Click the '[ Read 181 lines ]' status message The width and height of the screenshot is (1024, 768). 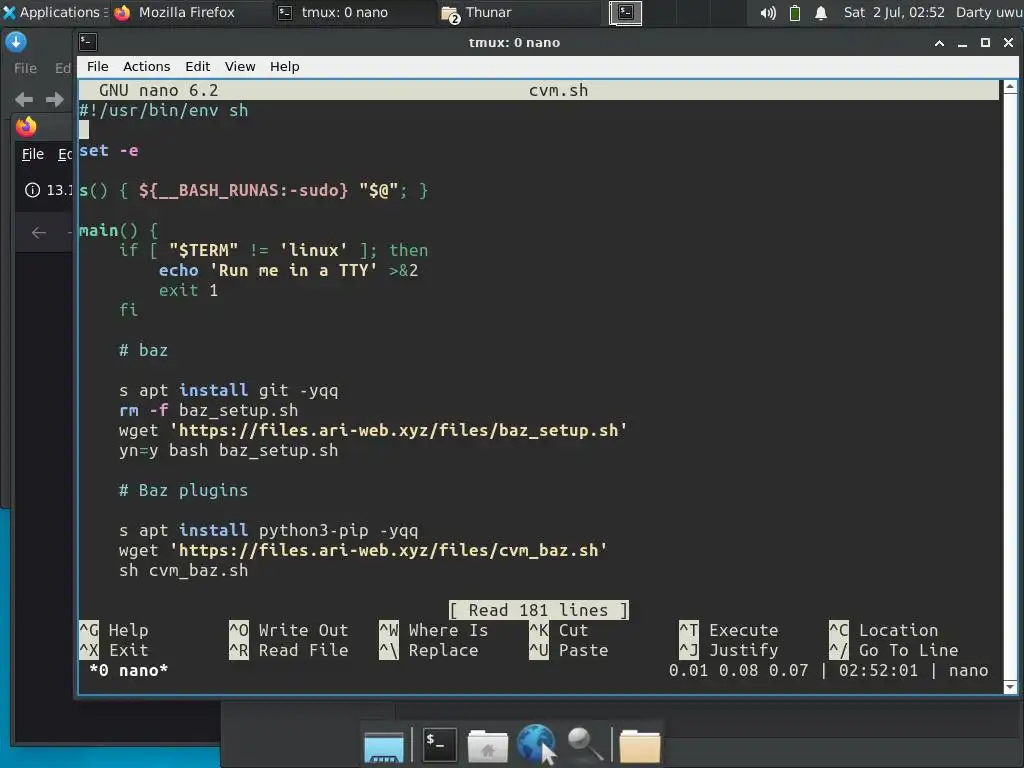click(x=539, y=611)
